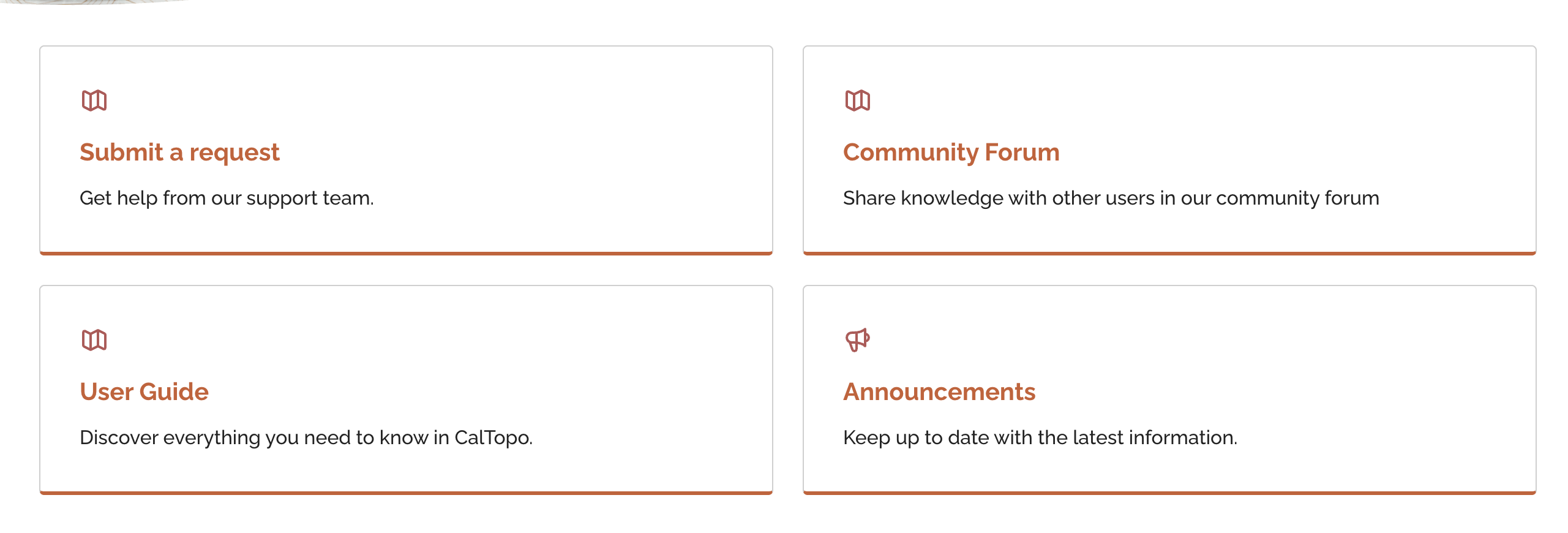Open the Community Forum heading link

951,152
